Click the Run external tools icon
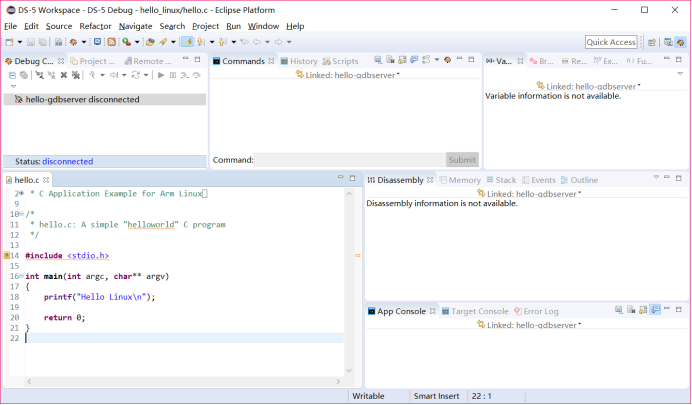Viewport: 692px width, 405px height. pos(127,42)
